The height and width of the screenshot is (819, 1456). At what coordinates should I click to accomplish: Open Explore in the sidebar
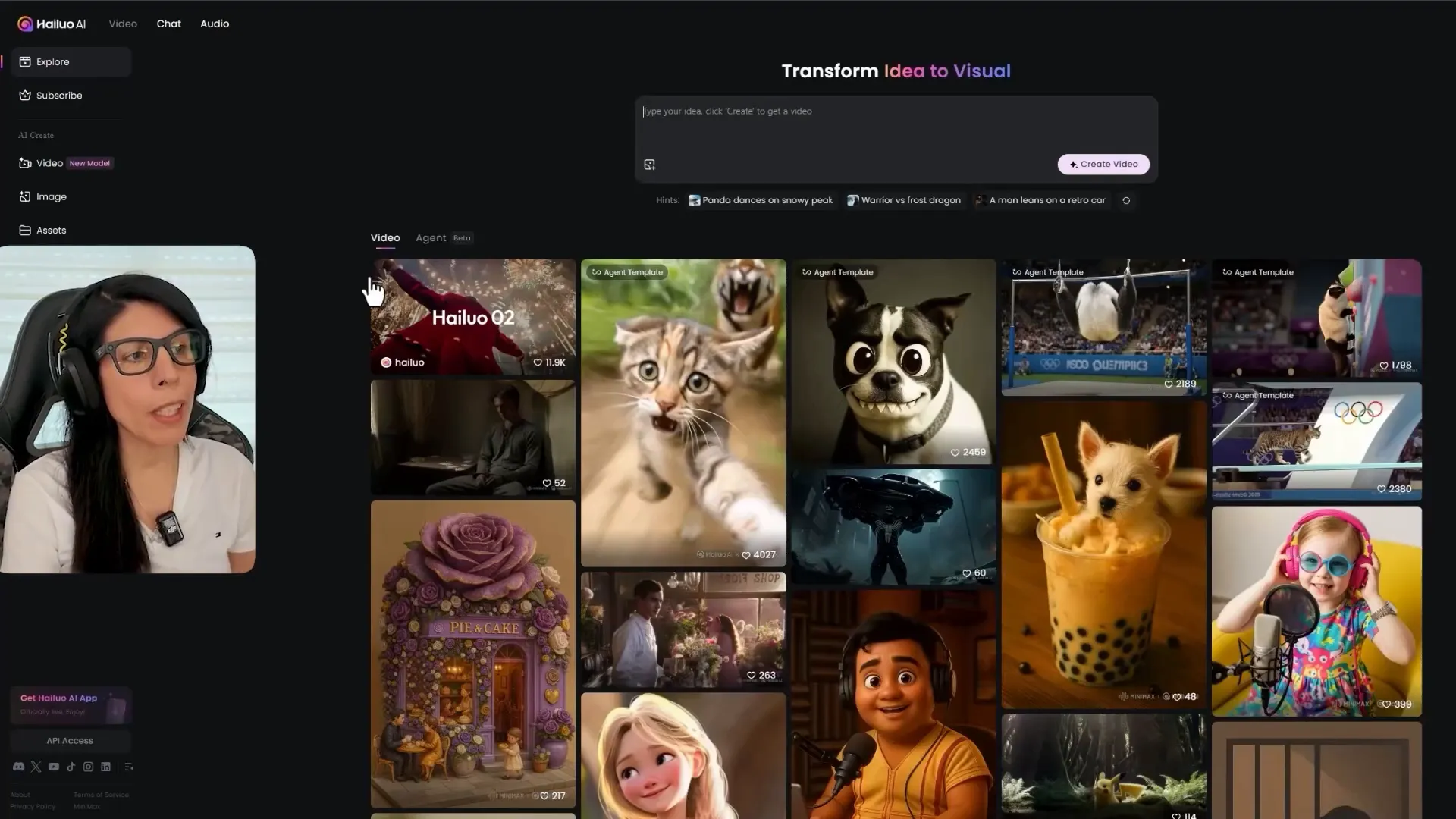pos(71,61)
